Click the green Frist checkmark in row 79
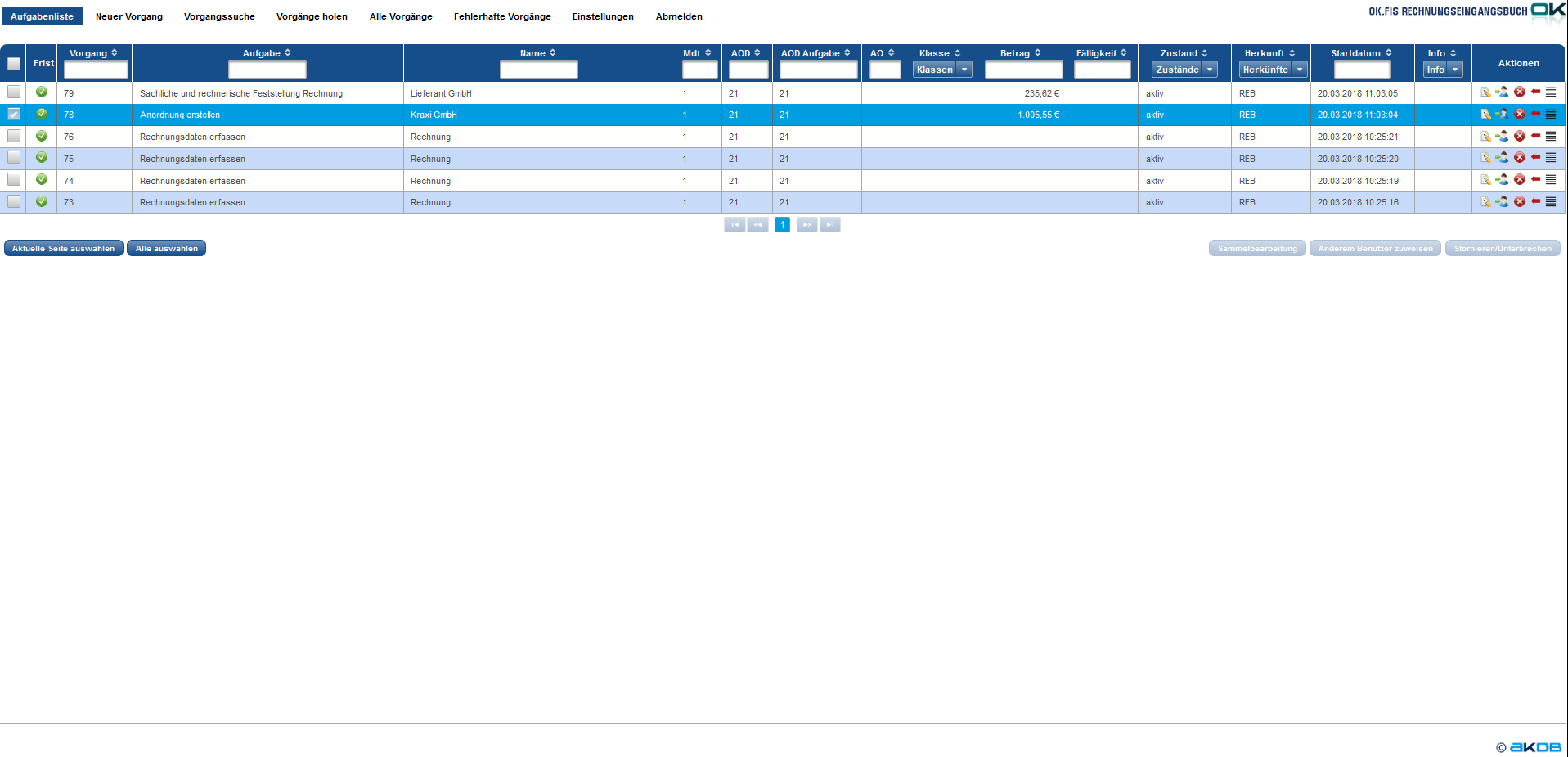The height and width of the screenshot is (757, 1568). pyautogui.click(x=42, y=92)
